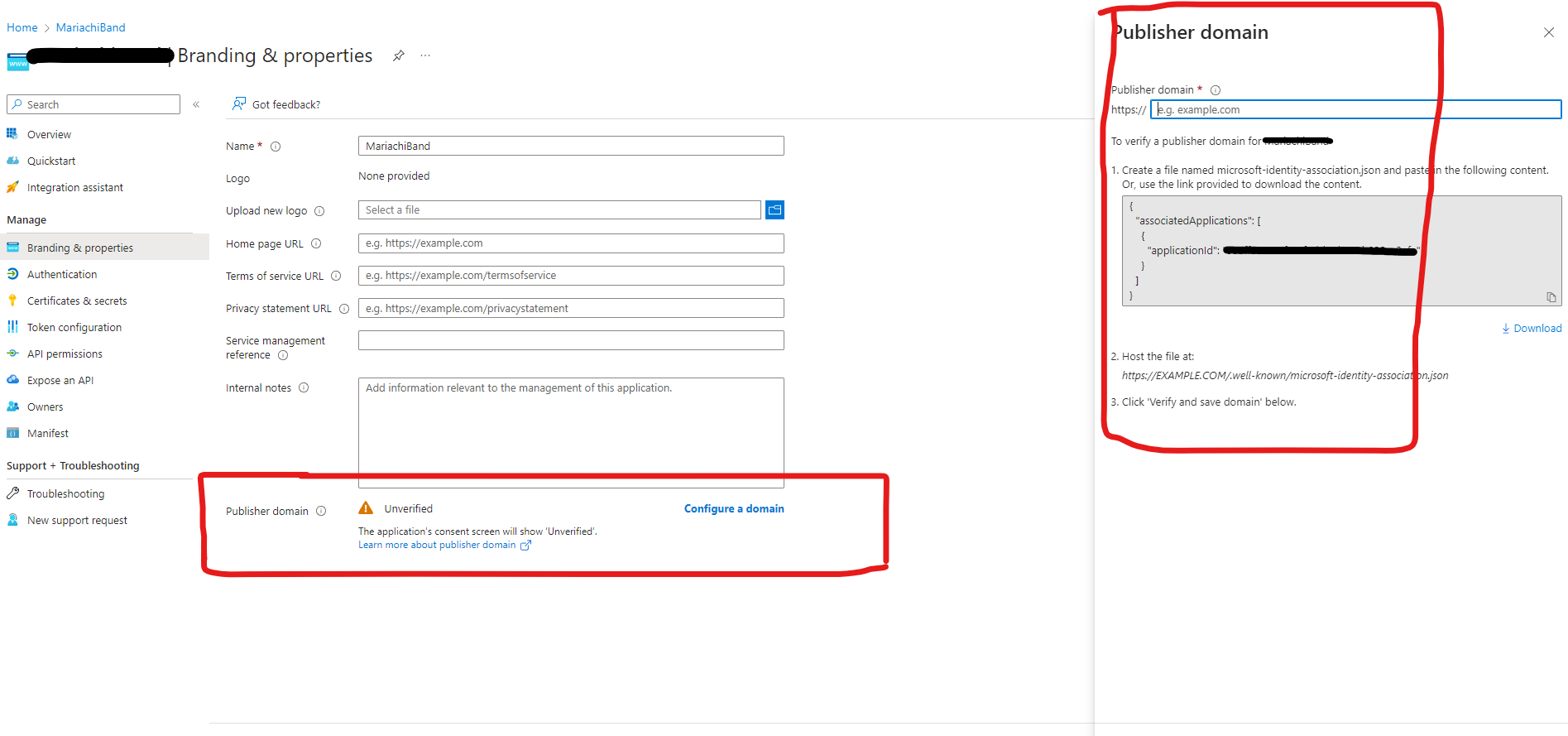Click Configure a domain link
Image resolution: width=1568 pixels, height=736 pixels.
pyautogui.click(x=734, y=508)
